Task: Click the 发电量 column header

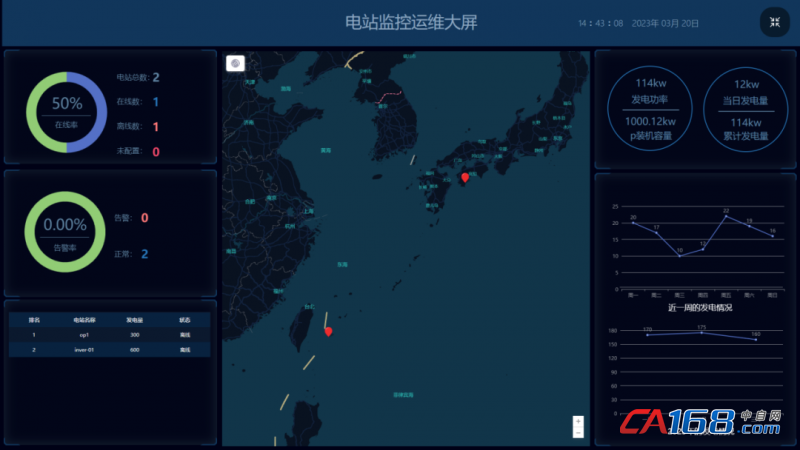Action: click(134, 320)
